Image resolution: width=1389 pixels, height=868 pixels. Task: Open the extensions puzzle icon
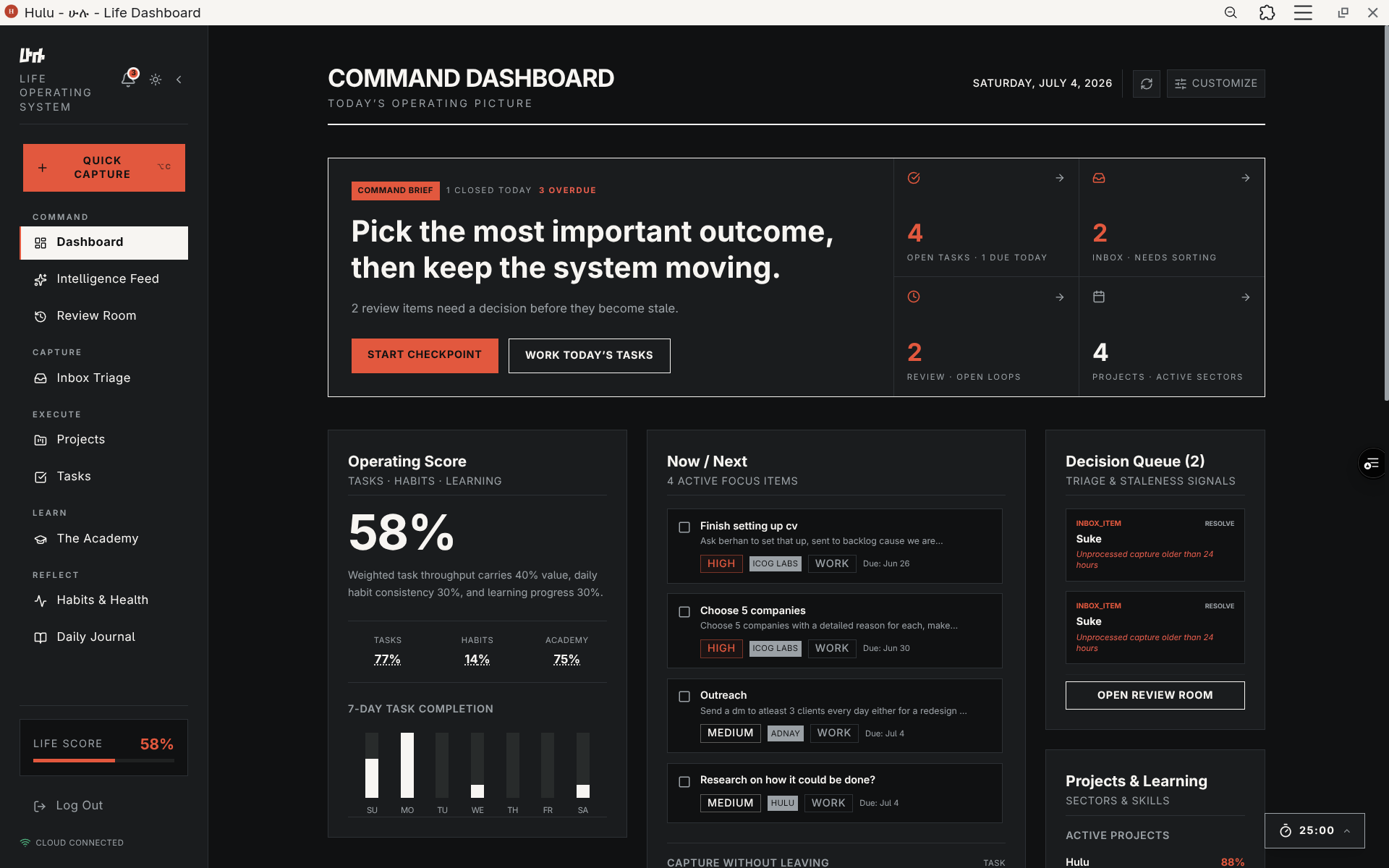pyautogui.click(x=1267, y=13)
